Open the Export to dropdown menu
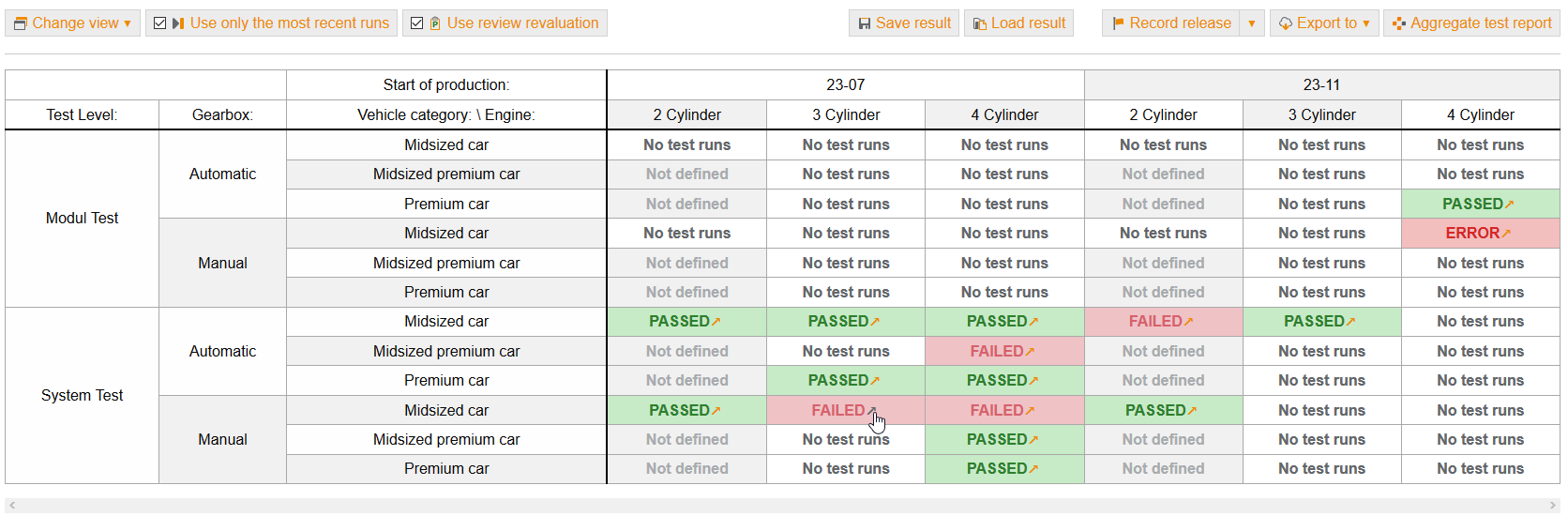Screen dimensions: 1568x516 (1324, 23)
